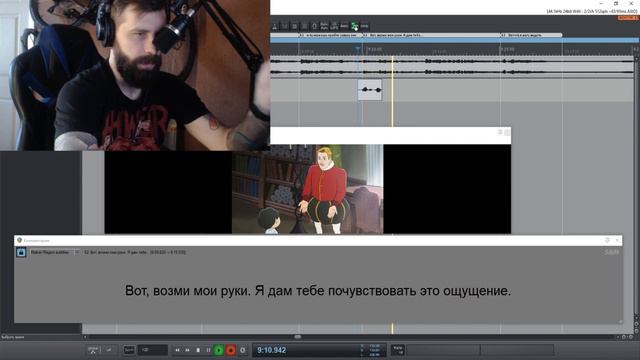Click the subtitle text starting with 'Вот, возми'

(318, 291)
